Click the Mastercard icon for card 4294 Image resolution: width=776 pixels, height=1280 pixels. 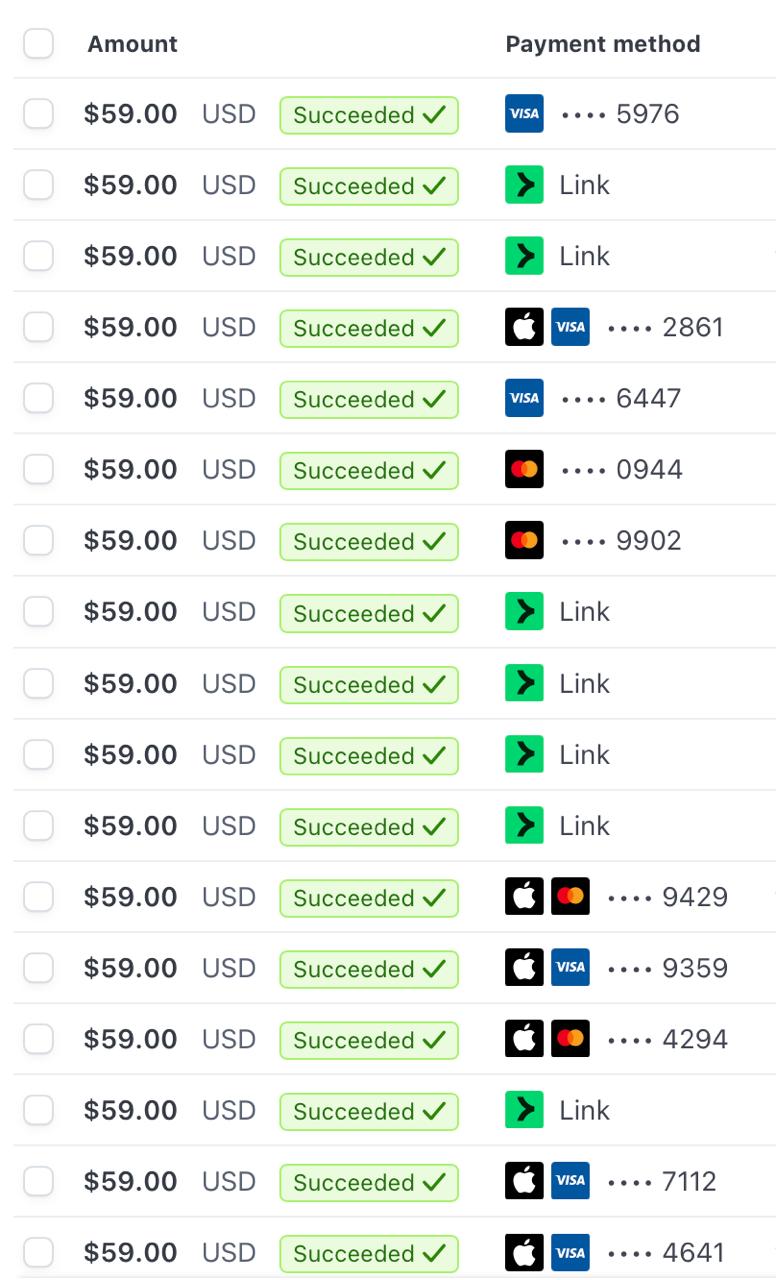click(x=570, y=1039)
